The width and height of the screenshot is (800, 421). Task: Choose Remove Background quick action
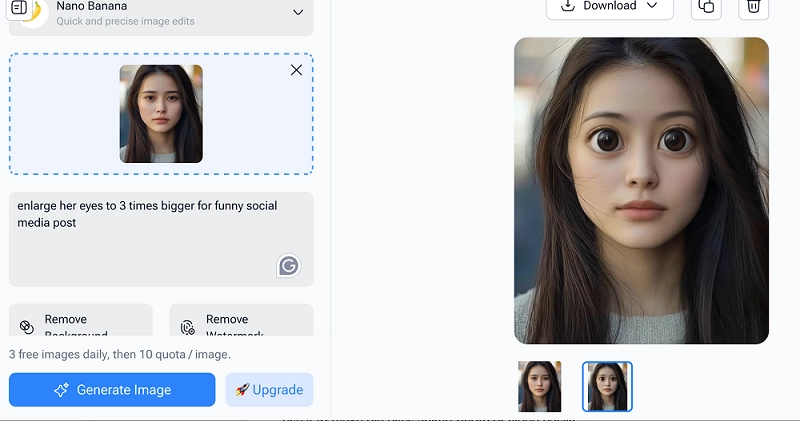[x=81, y=320]
